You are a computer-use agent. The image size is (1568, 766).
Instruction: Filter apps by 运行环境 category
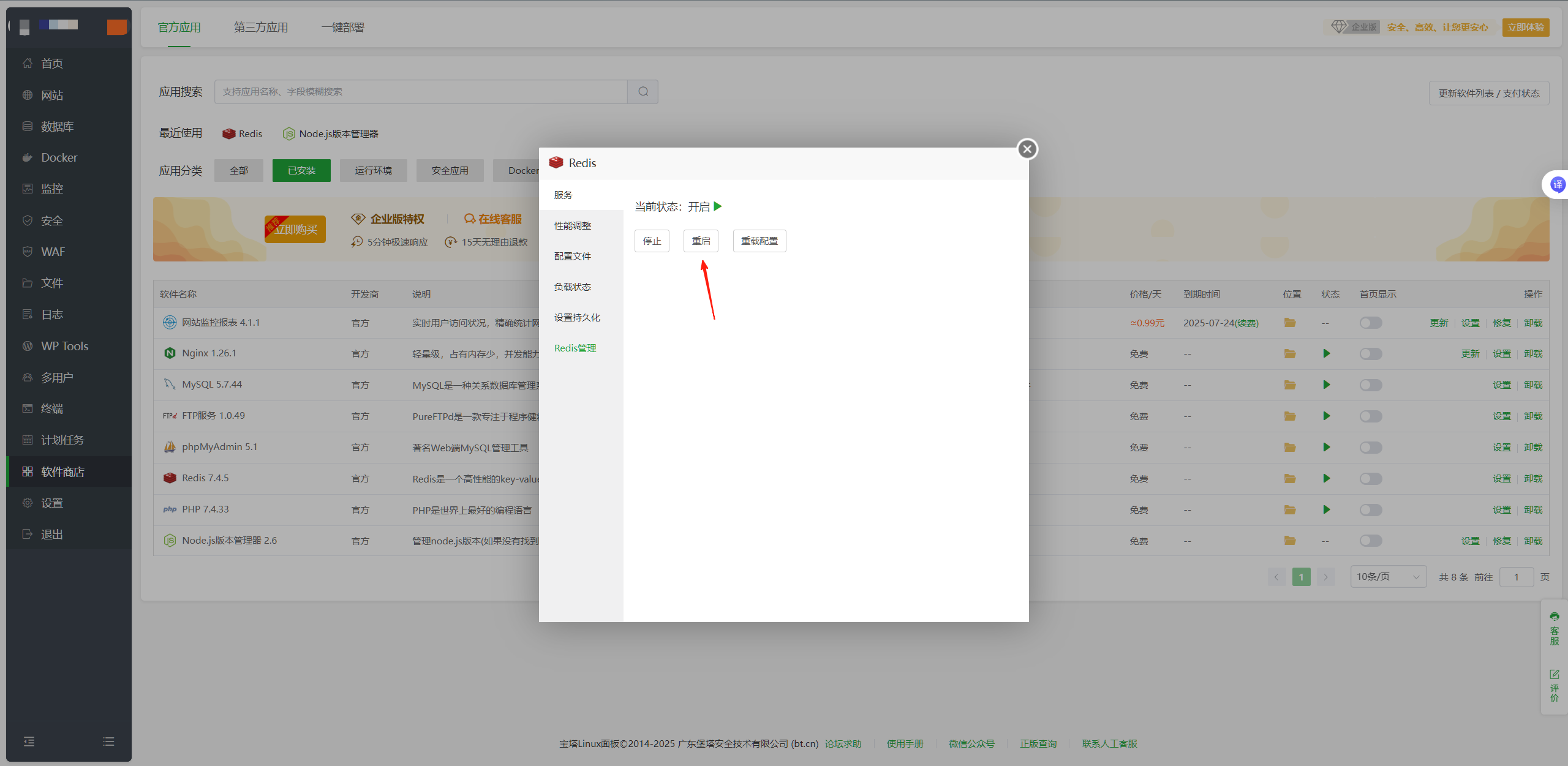[373, 170]
